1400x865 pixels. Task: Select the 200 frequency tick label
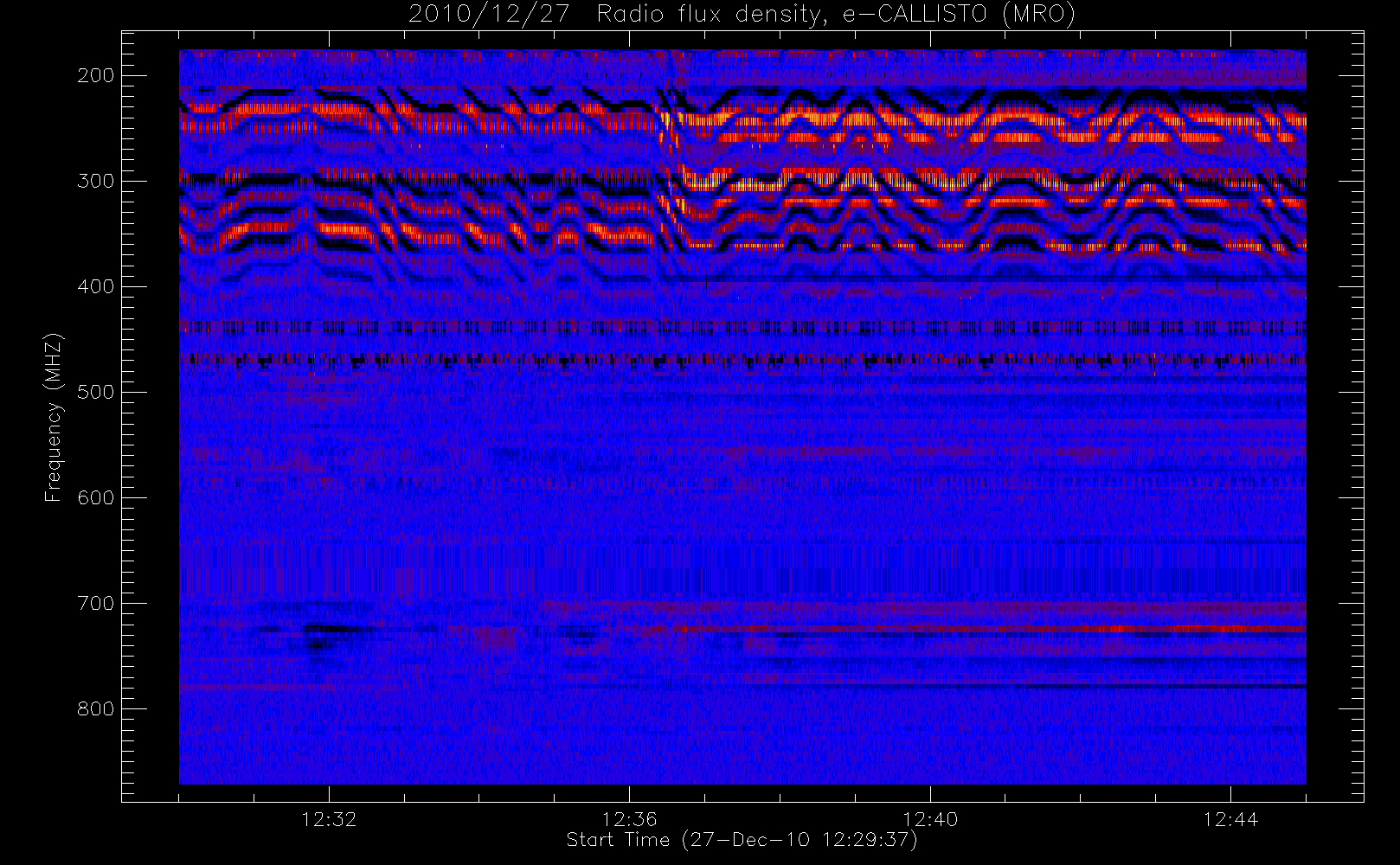pyautogui.click(x=95, y=75)
